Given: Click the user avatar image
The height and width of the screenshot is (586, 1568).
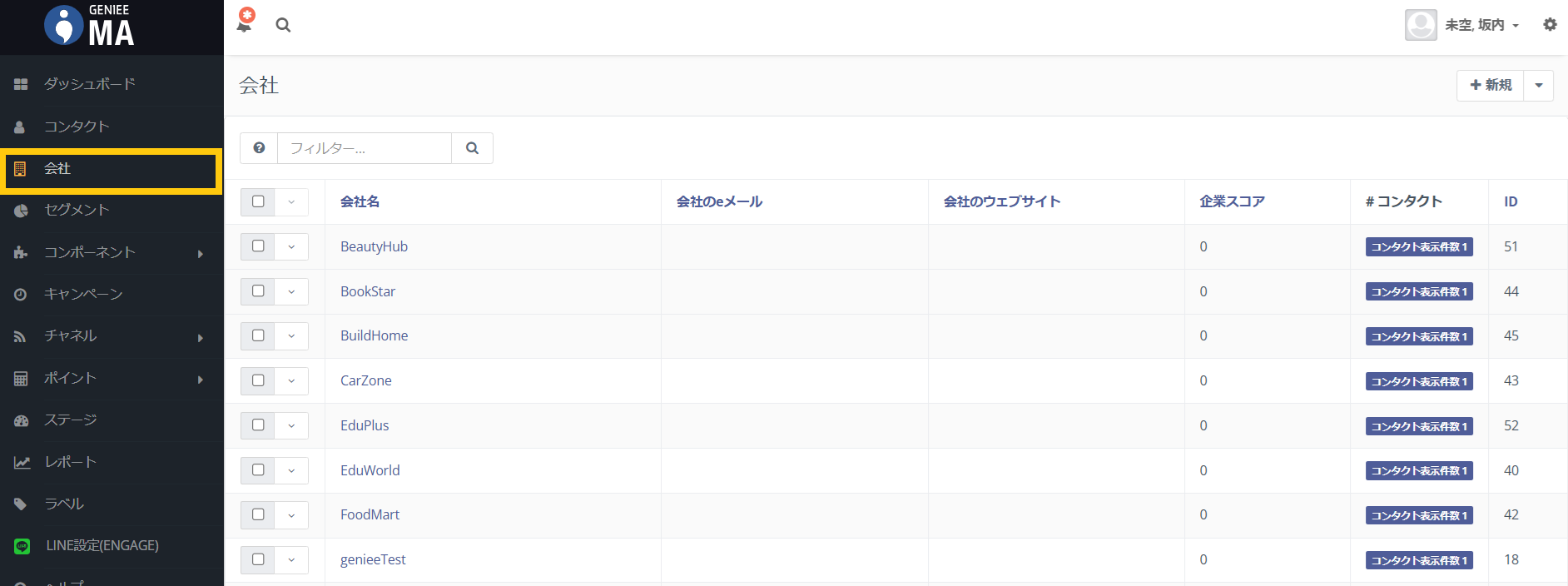Looking at the screenshot, I should (x=1421, y=25).
